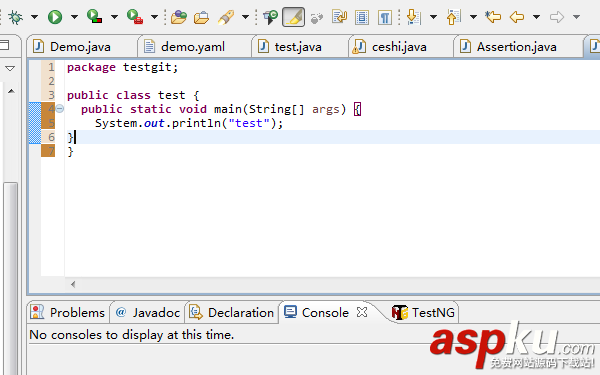This screenshot has width=600, height=375.
Task: Click the Run with Coverage icon
Action: (x=94, y=16)
